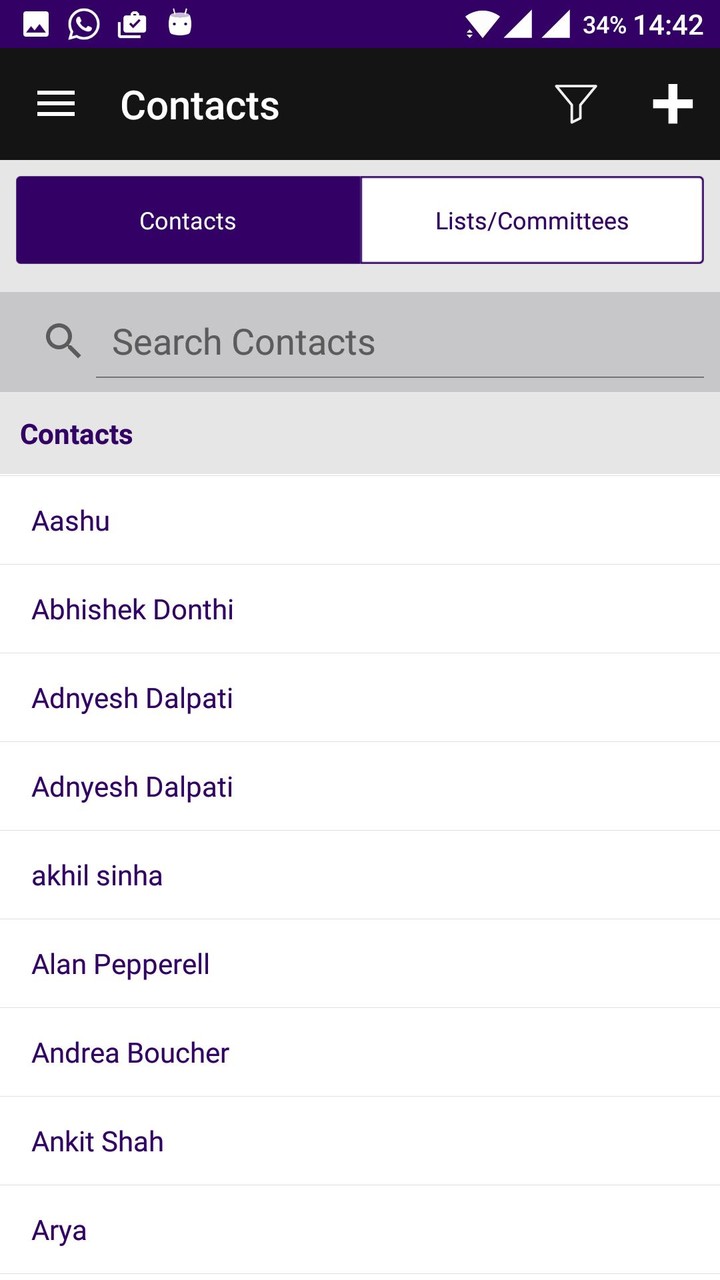Open WhatsApp notification in status bar

tap(84, 24)
